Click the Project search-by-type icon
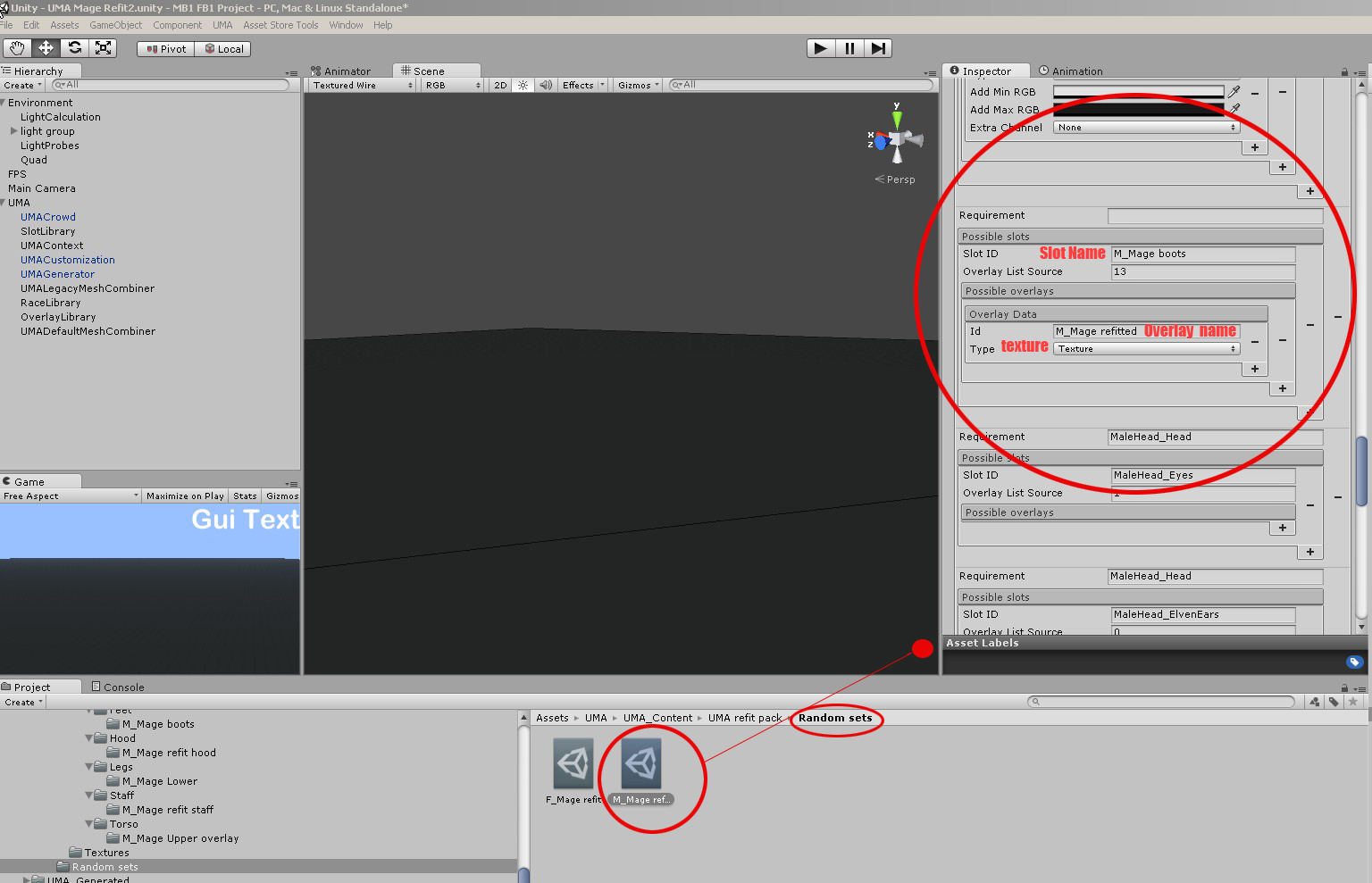Screen dimensions: 1372x883 [1315, 702]
